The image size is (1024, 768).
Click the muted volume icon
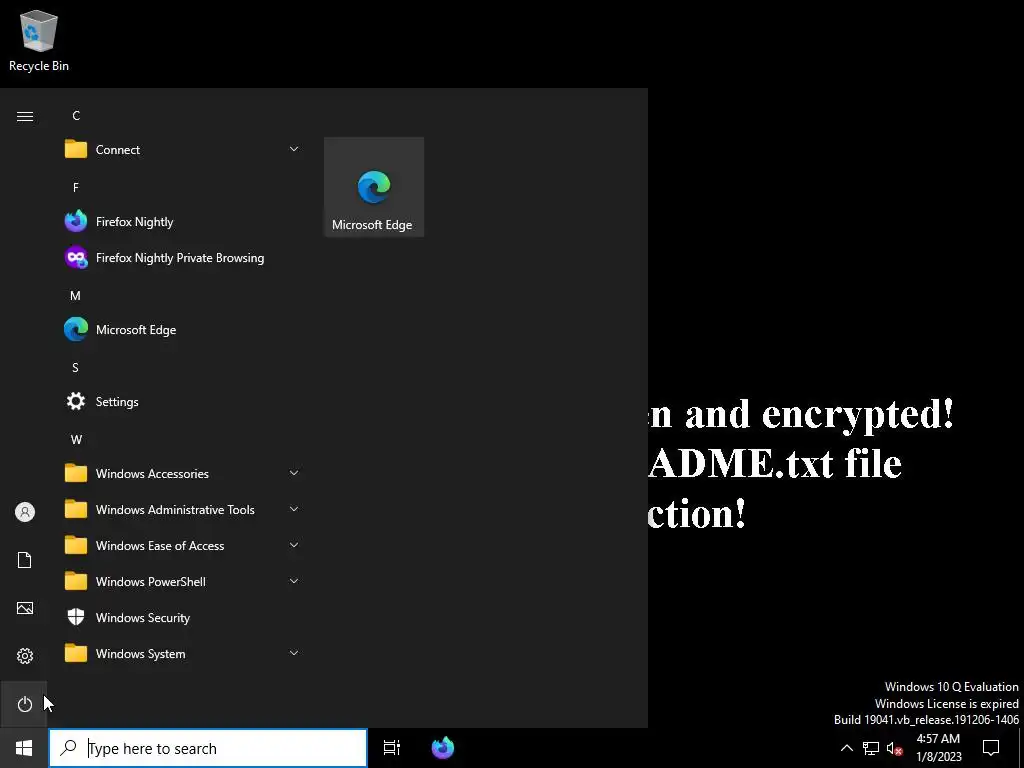coord(895,748)
